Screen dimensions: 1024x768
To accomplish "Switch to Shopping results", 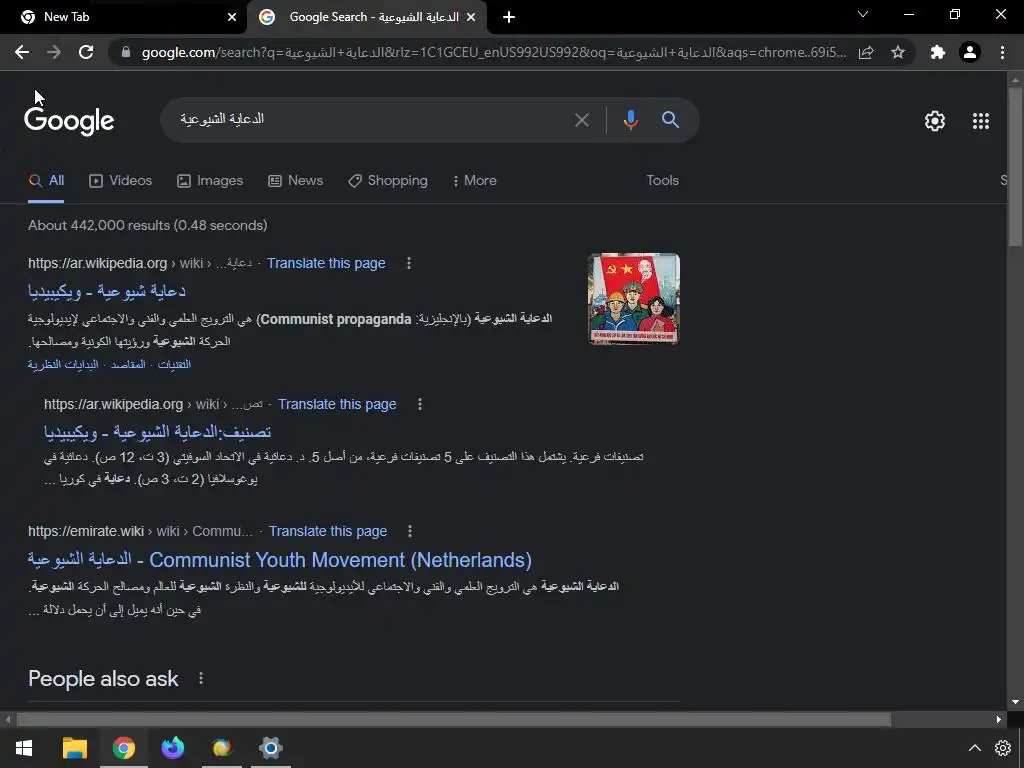I will 388,181.
